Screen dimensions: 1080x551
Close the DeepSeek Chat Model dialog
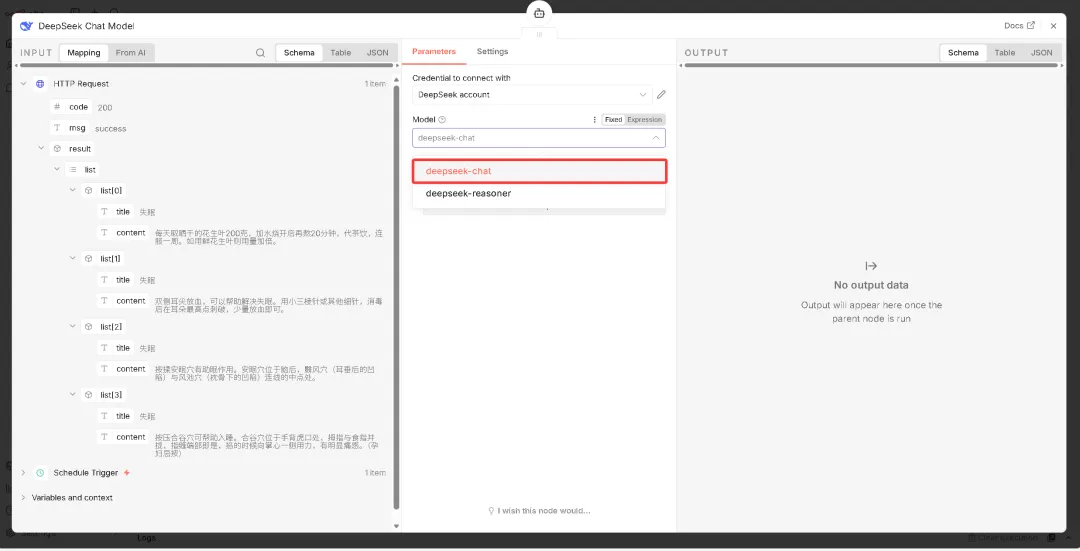(1053, 26)
